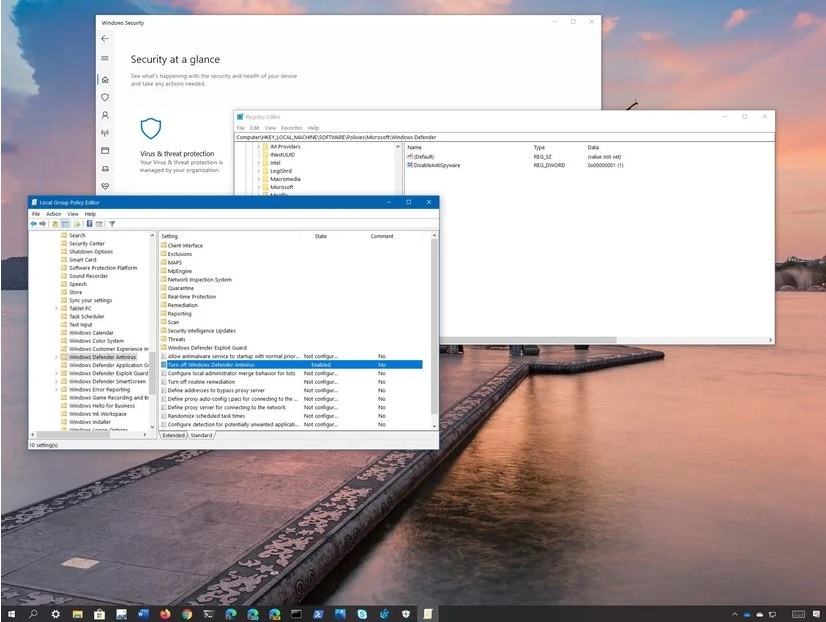Open the Action menu in Group Policy Editor
826x622 pixels.
(x=53, y=214)
